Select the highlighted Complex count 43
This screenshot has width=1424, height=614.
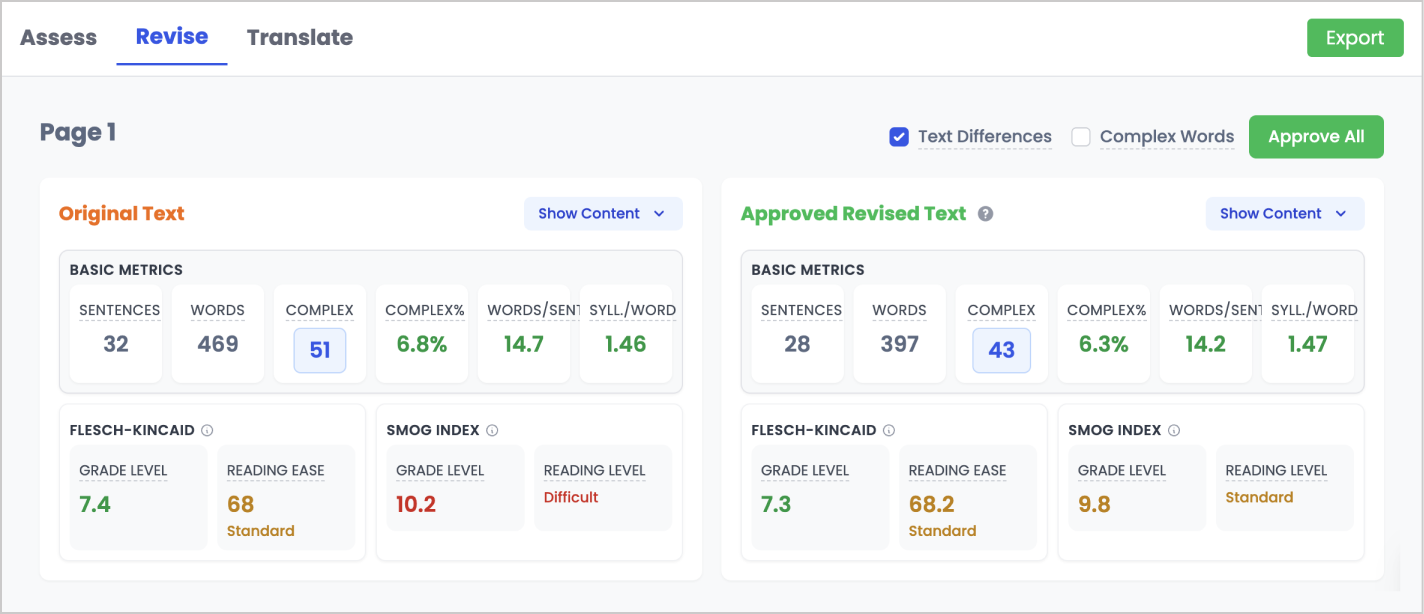pos(1001,351)
